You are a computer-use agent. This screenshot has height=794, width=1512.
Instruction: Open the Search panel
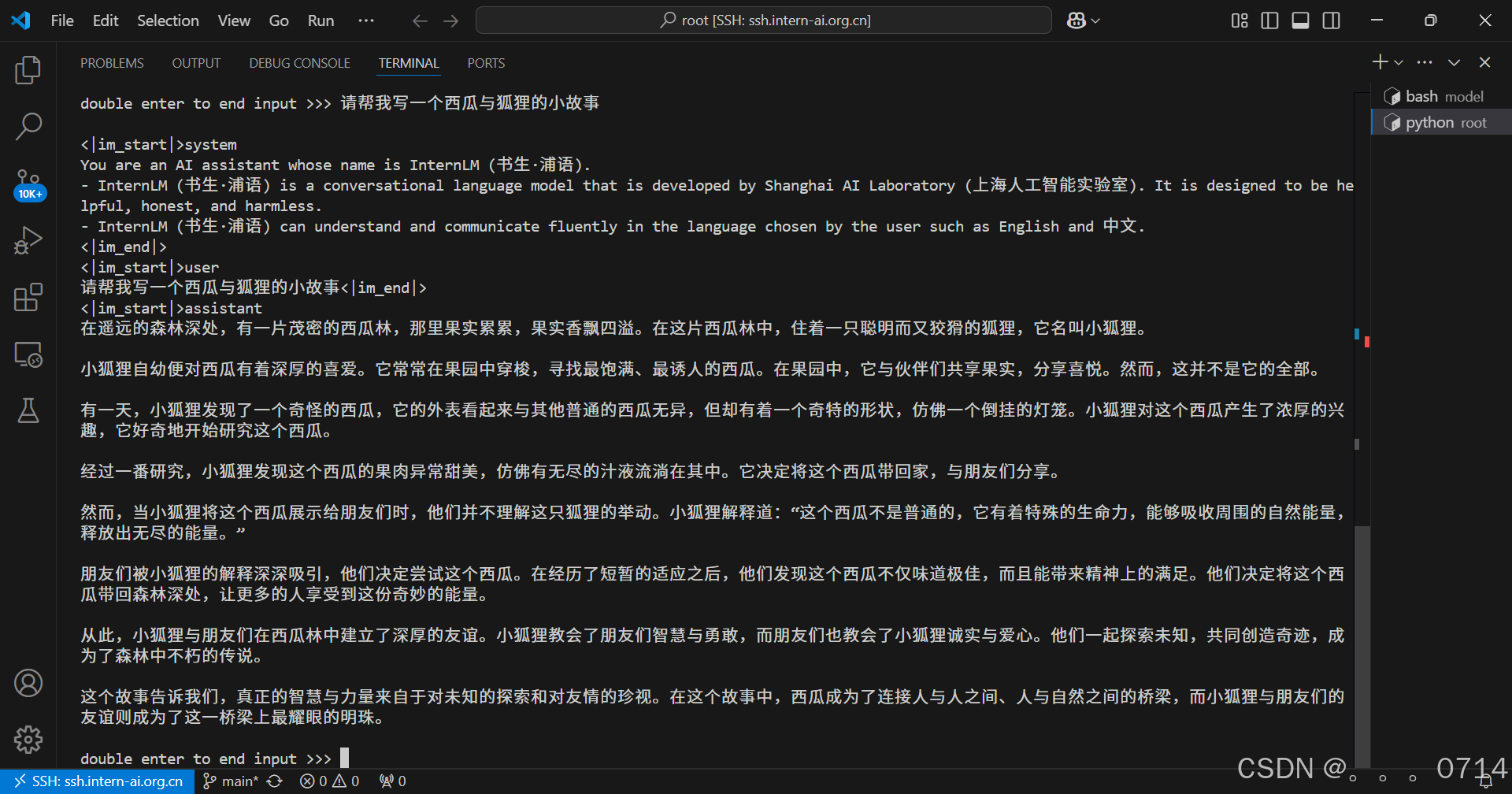click(x=28, y=125)
